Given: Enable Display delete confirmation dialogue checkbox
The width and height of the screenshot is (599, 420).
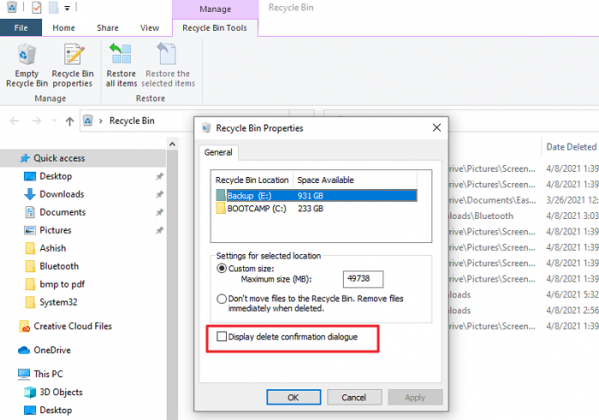Looking at the screenshot, I should tap(222, 336).
